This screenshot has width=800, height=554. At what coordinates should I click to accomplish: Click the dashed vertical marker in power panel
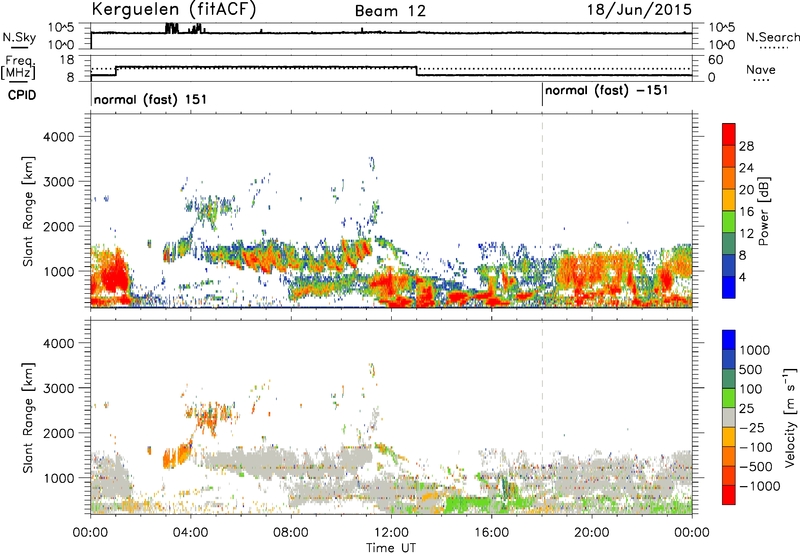click(542, 211)
